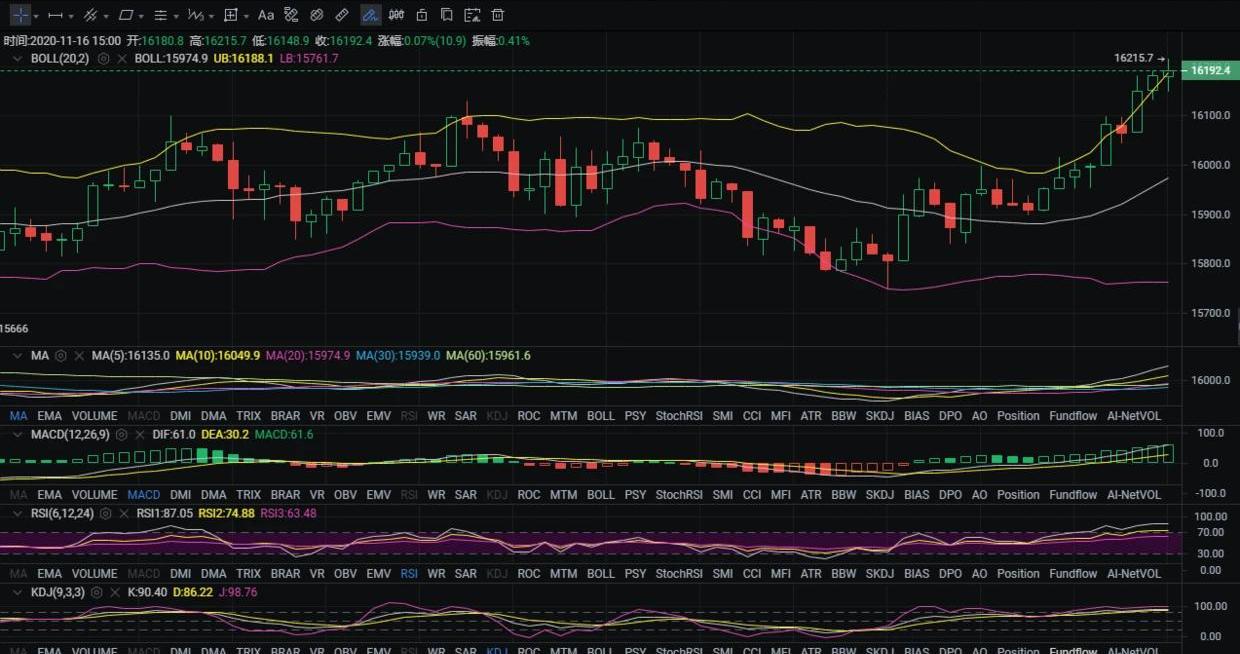Open MACD indicator settings gear
The width and height of the screenshot is (1240, 654).
[122, 435]
